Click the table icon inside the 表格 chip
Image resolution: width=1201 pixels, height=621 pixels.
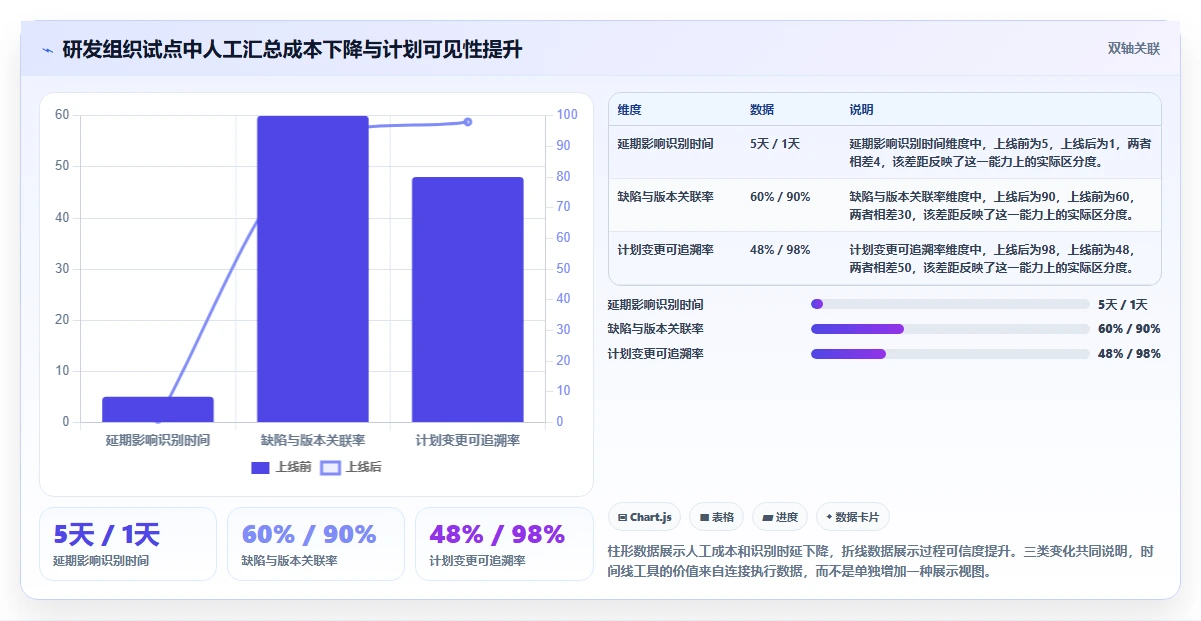[704, 517]
